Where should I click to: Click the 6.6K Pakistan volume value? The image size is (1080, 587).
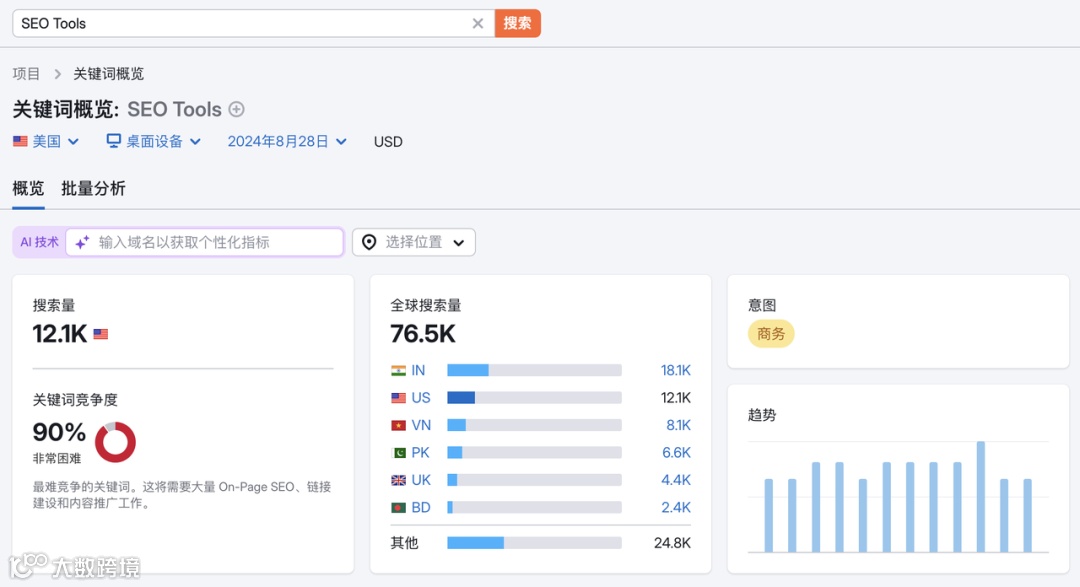tap(676, 453)
